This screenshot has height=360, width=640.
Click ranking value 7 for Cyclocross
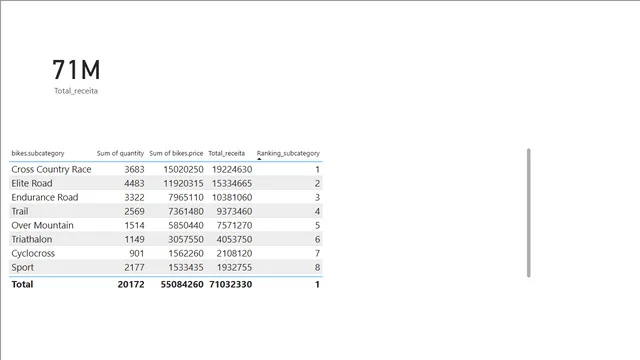click(x=317, y=253)
